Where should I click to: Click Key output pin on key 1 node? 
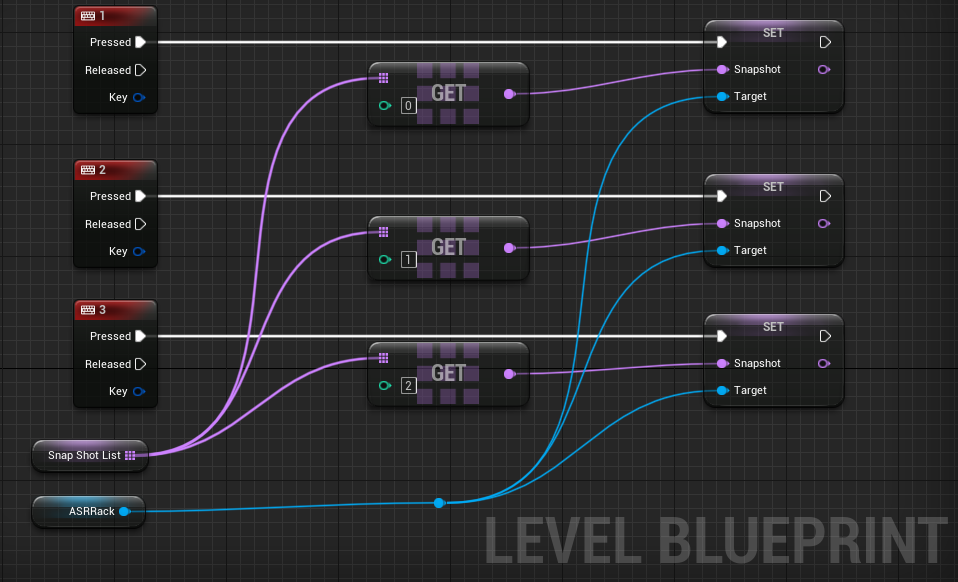click(139, 97)
